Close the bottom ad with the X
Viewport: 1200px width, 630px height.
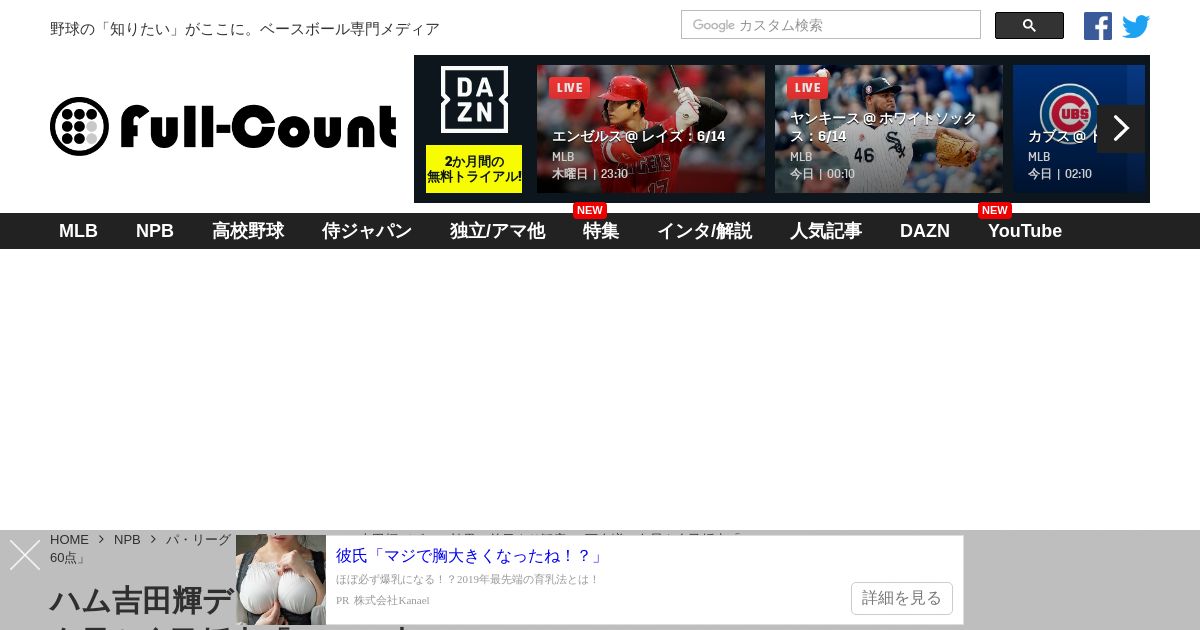click(25, 555)
